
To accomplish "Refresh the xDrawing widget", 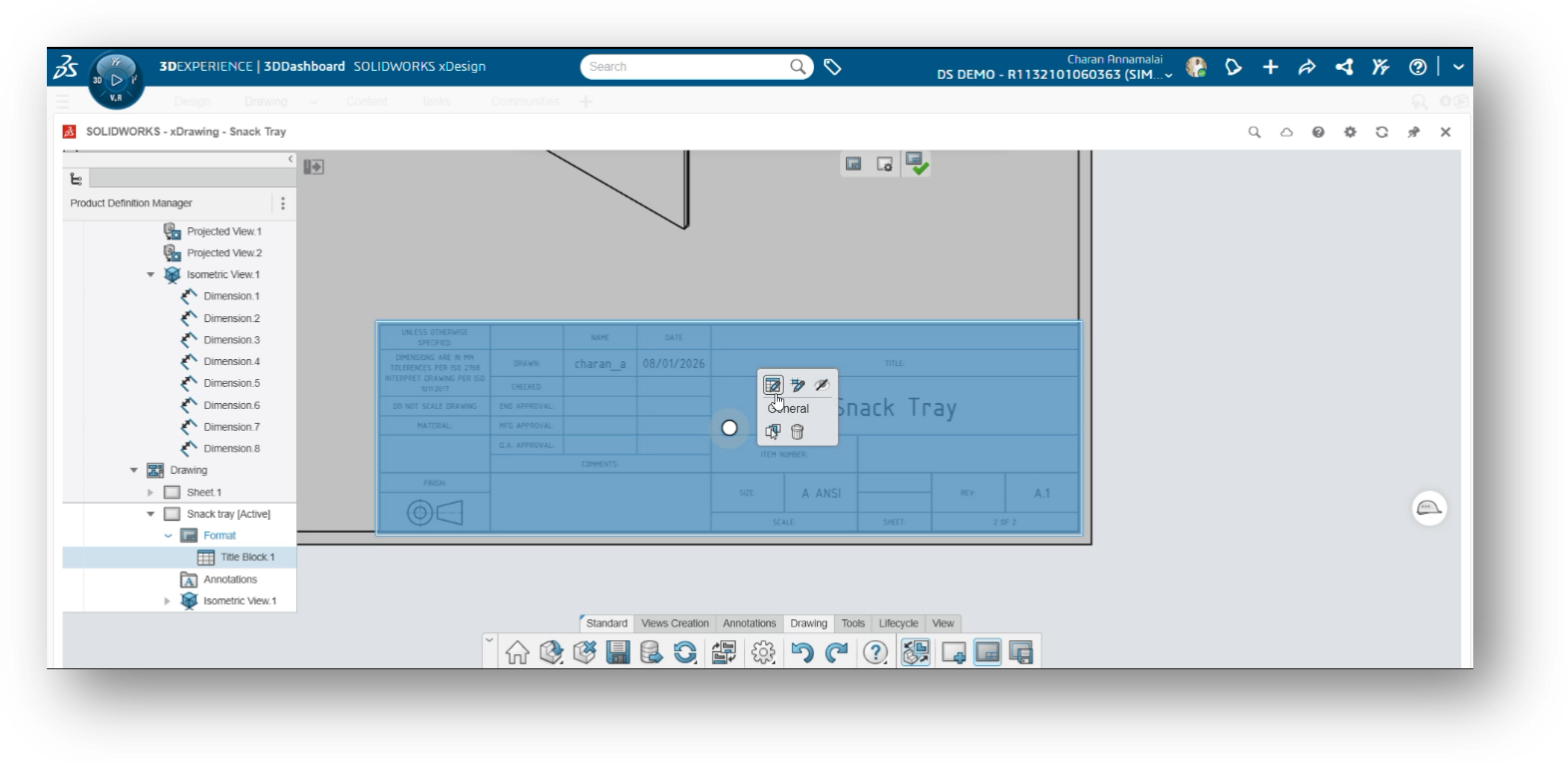I will (x=1381, y=132).
